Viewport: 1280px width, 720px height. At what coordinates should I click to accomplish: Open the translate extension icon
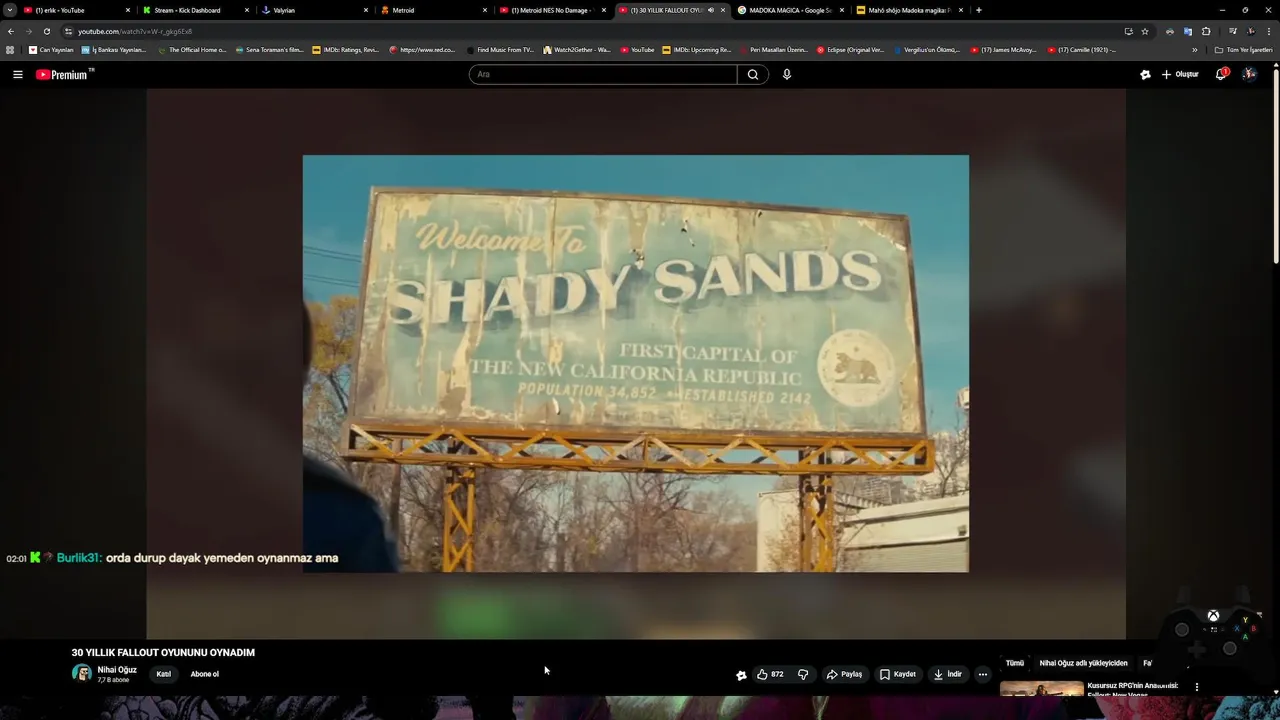(x=1188, y=31)
